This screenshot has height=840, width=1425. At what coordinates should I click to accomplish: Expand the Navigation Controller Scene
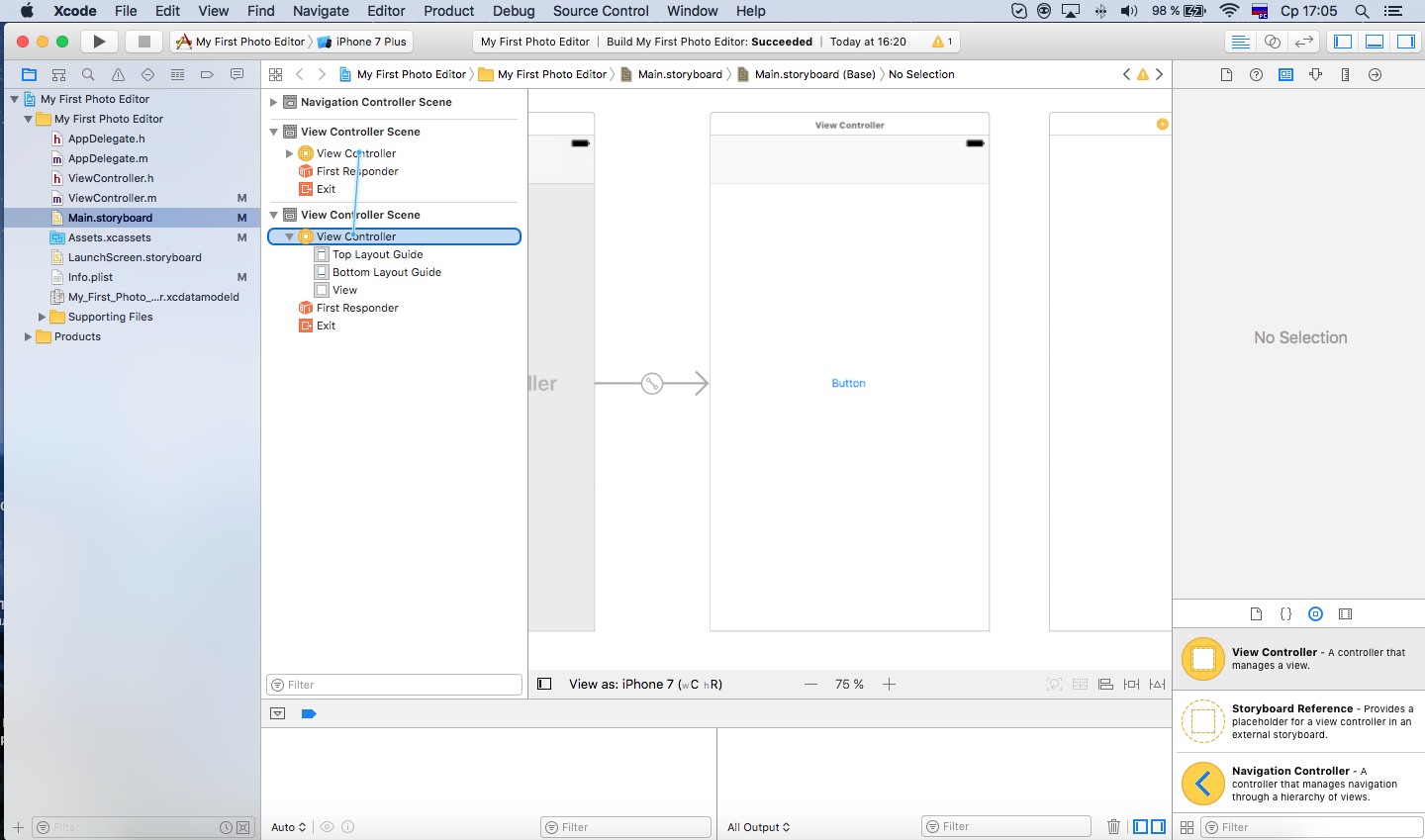274,102
